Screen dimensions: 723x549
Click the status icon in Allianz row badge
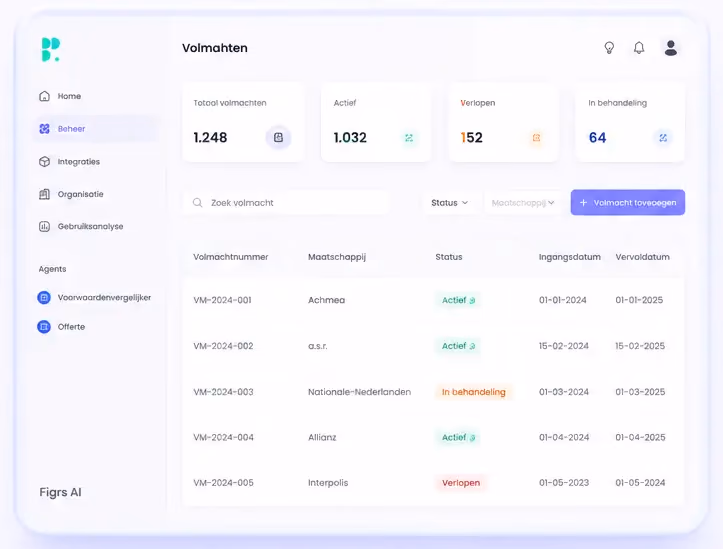pos(472,437)
